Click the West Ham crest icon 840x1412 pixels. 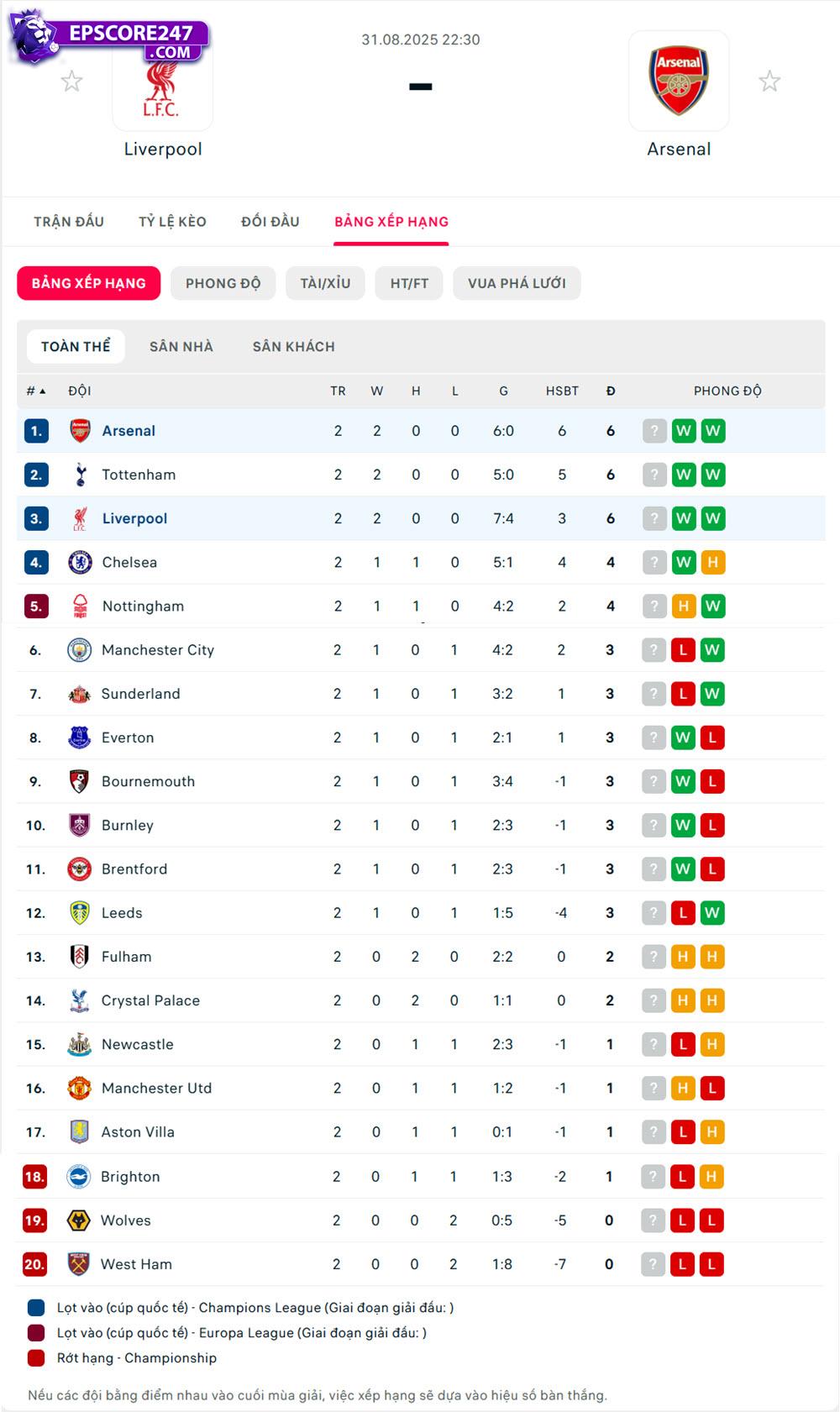[79, 1264]
